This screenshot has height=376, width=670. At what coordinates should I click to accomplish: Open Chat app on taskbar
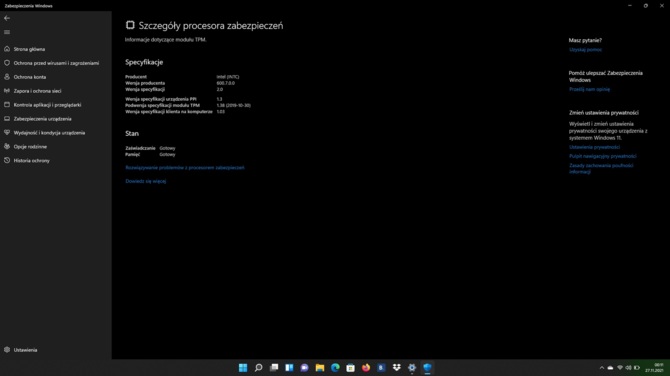pos(304,367)
